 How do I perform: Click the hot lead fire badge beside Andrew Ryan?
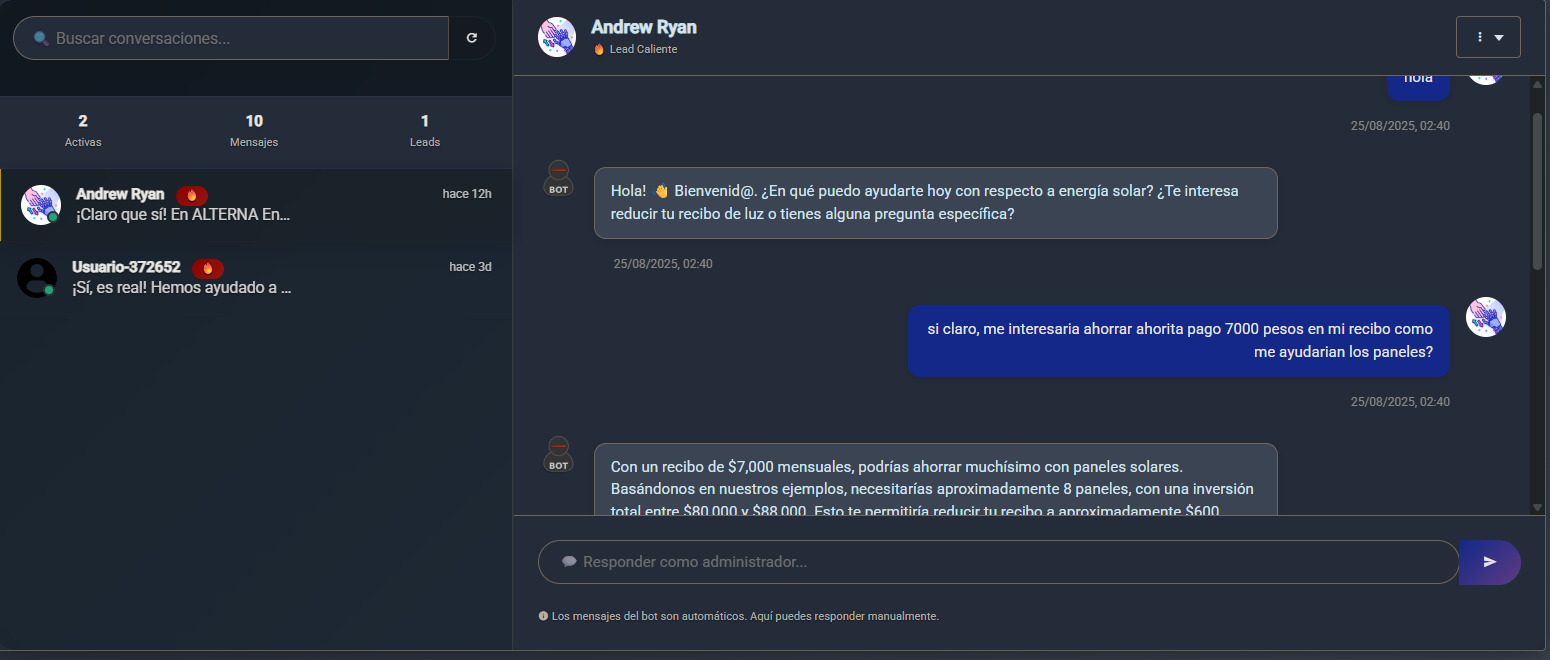click(192, 195)
